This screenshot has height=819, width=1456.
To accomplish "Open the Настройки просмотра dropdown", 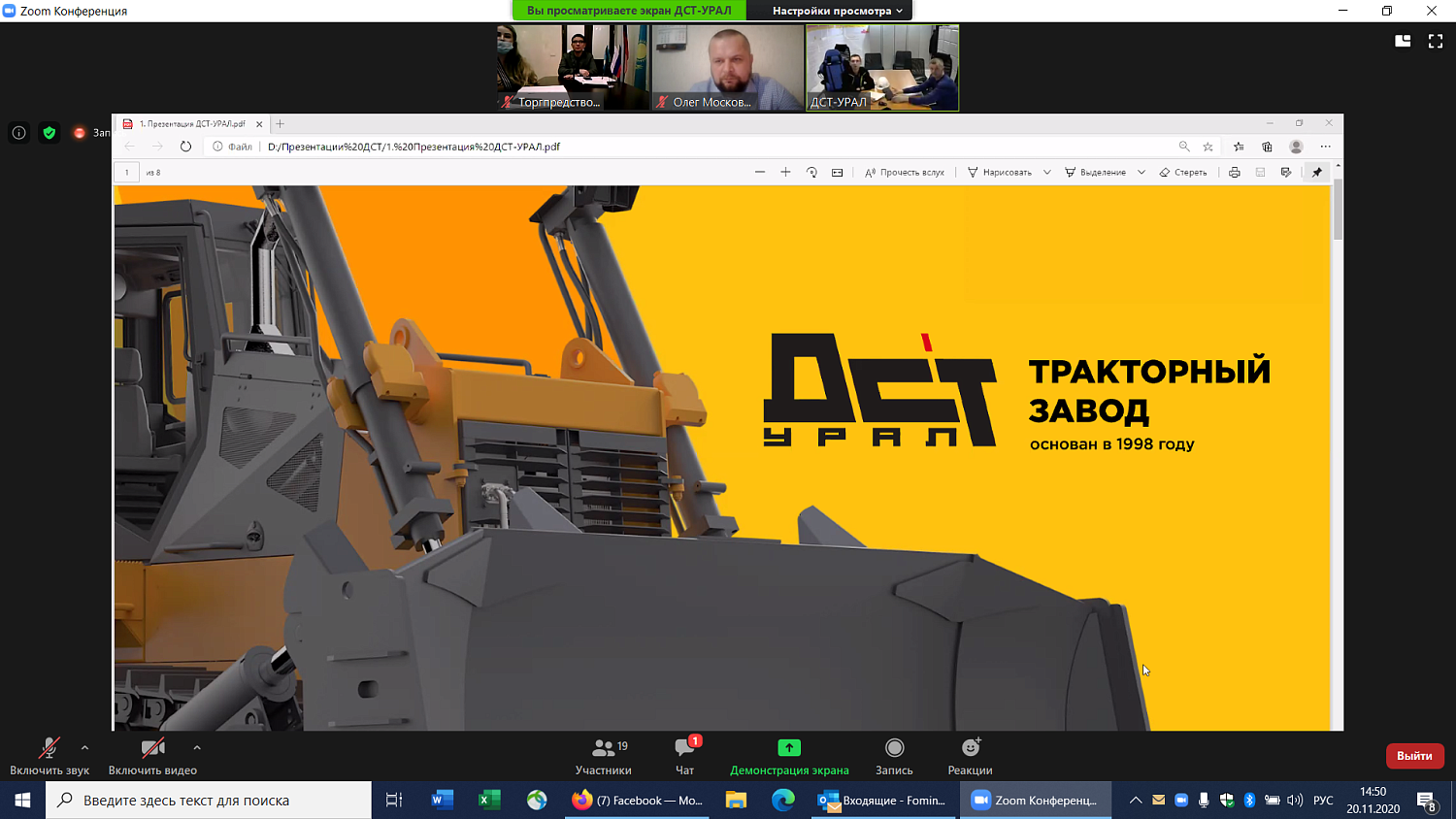I will coord(837,11).
